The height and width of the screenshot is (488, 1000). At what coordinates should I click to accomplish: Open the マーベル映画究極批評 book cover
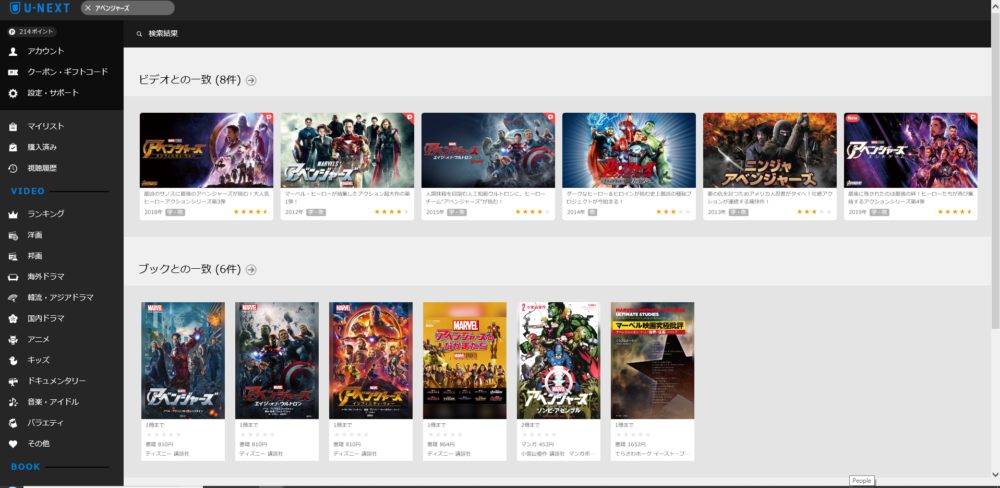pyautogui.click(x=652, y=360)
